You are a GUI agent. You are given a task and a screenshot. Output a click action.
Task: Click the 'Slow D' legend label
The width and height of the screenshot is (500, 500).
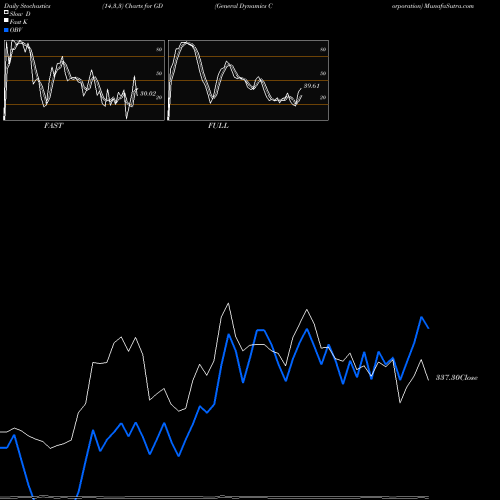click(x=20, y=14)
